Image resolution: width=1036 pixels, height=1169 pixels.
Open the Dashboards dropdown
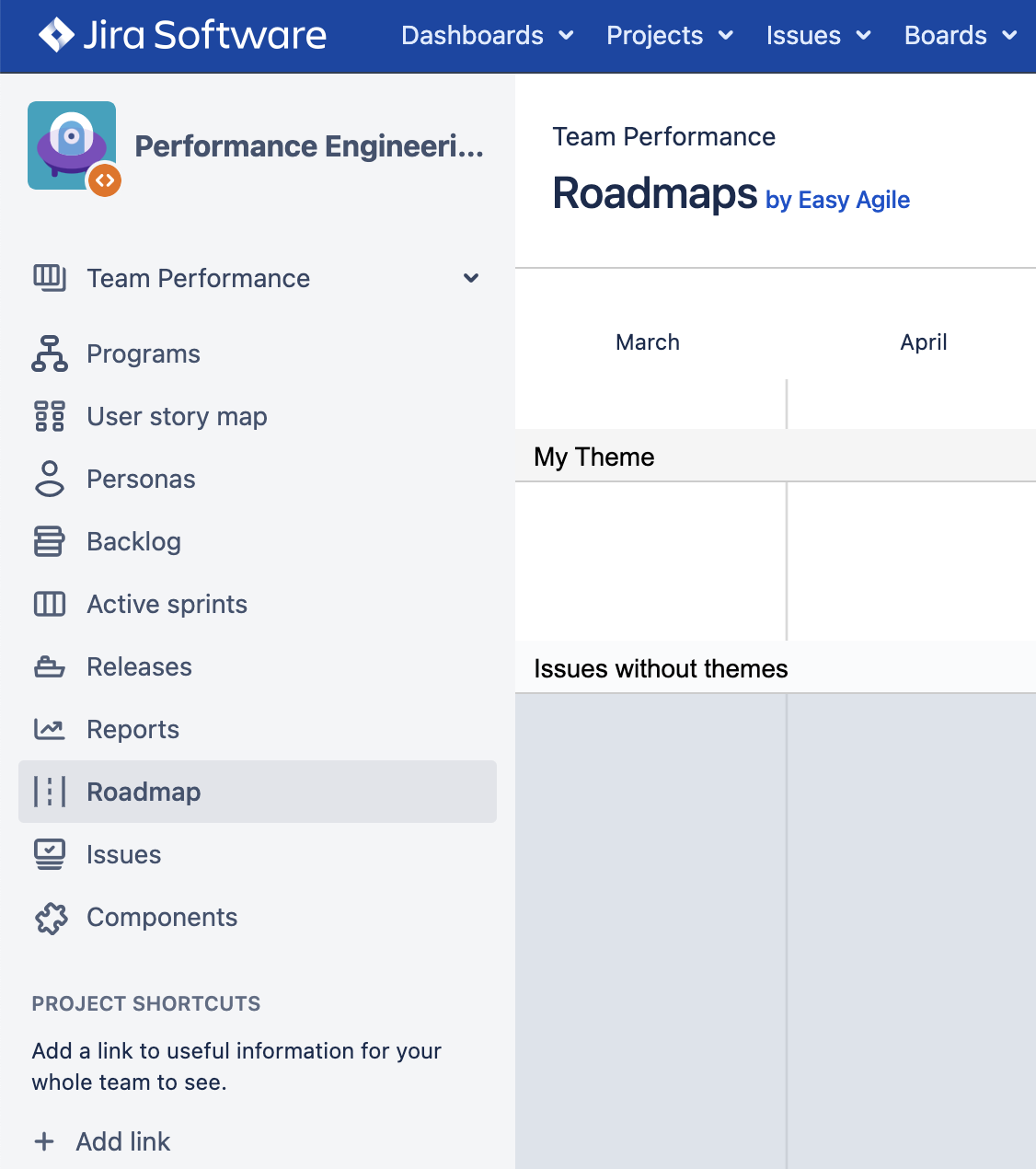click(487, 36)
